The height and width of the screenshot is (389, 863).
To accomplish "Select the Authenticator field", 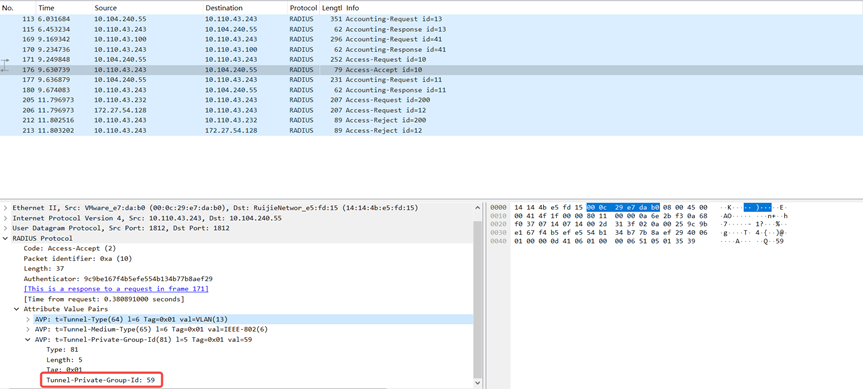I will click(118, 279).
